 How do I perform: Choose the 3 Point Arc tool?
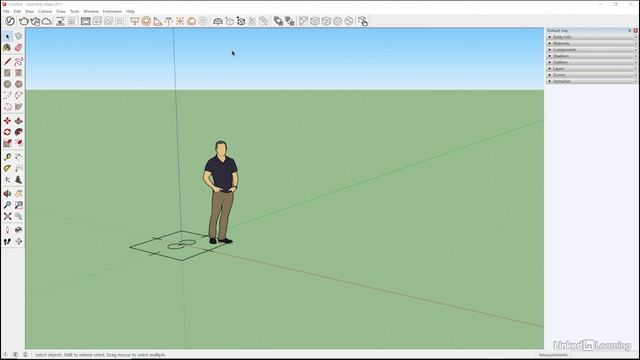[x=7, y=107]
